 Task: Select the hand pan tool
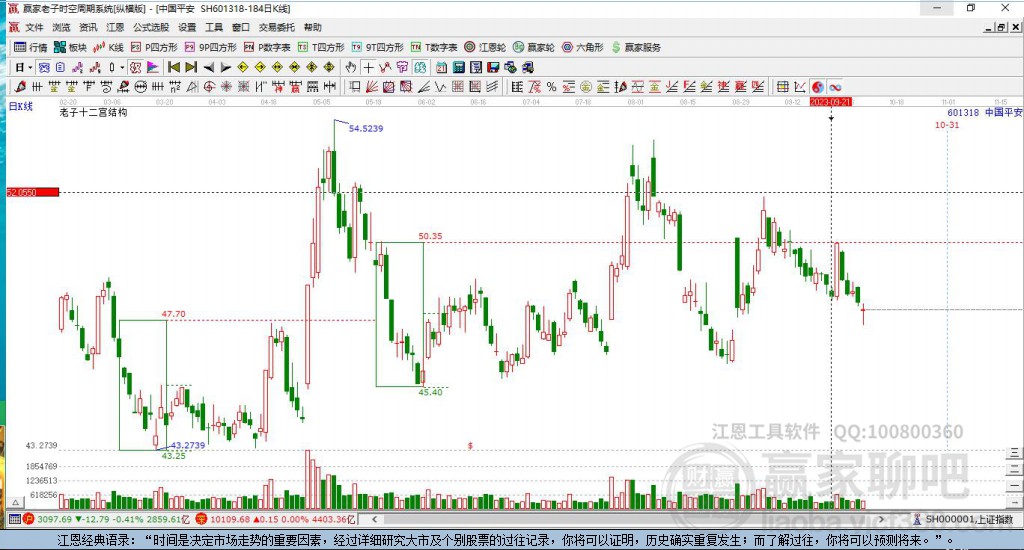coord(351,67)
